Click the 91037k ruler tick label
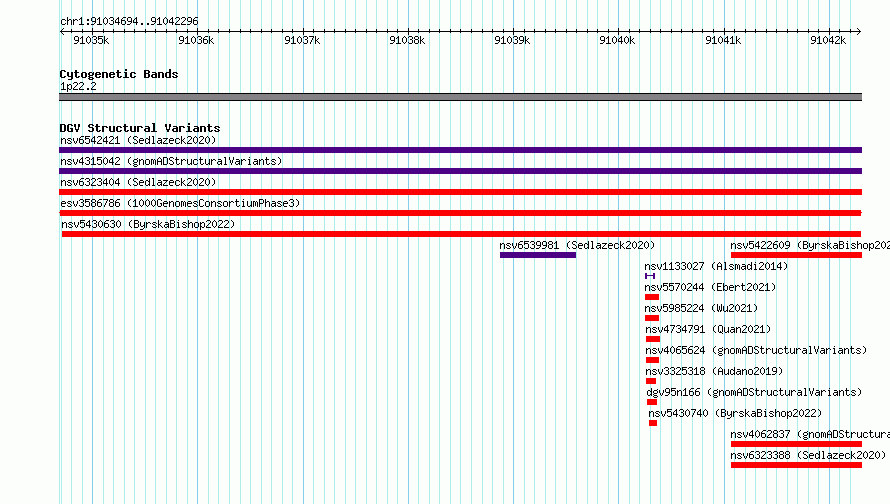This screenshot has height=504, width=890. click(302, 40)
